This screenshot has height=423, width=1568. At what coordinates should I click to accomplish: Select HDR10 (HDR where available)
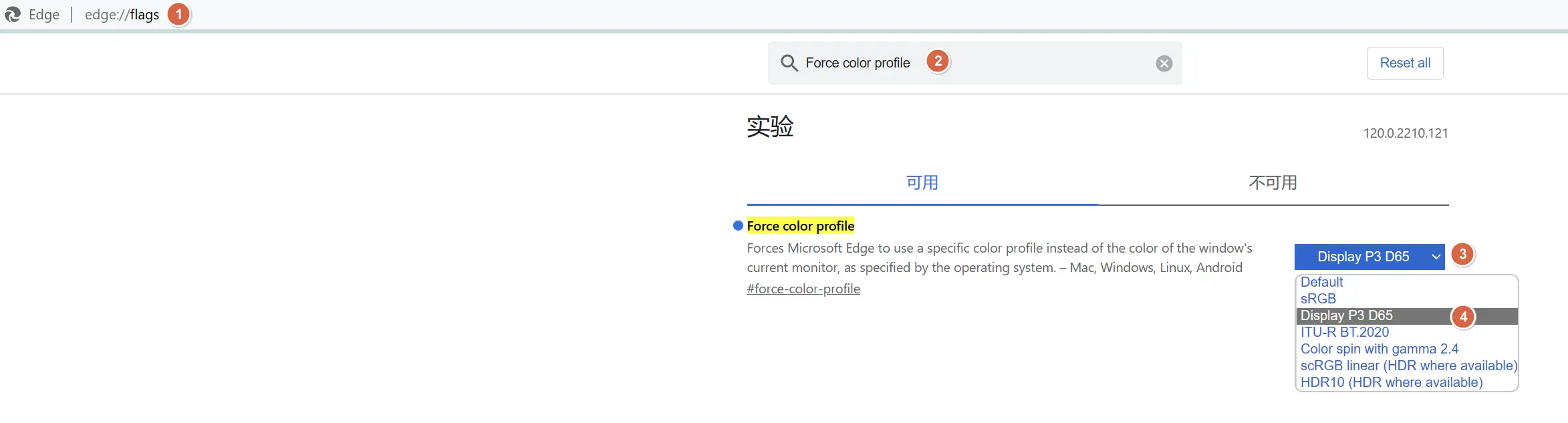click(1391, 382)
